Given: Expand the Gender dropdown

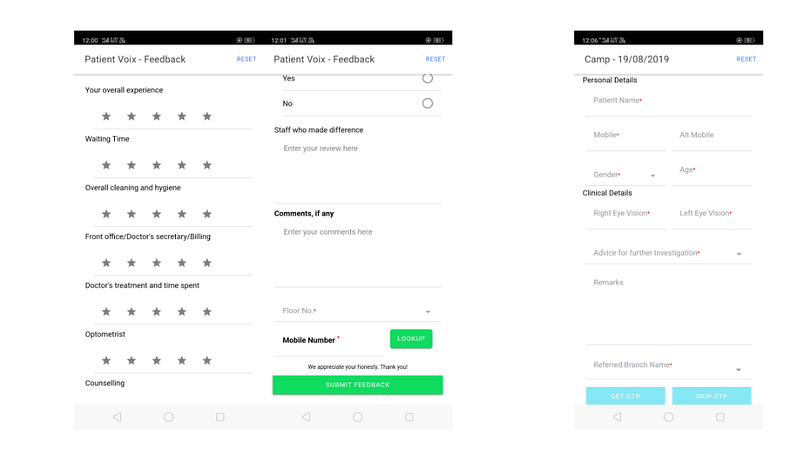Looking at the screenshot, I should pos(626,175).
